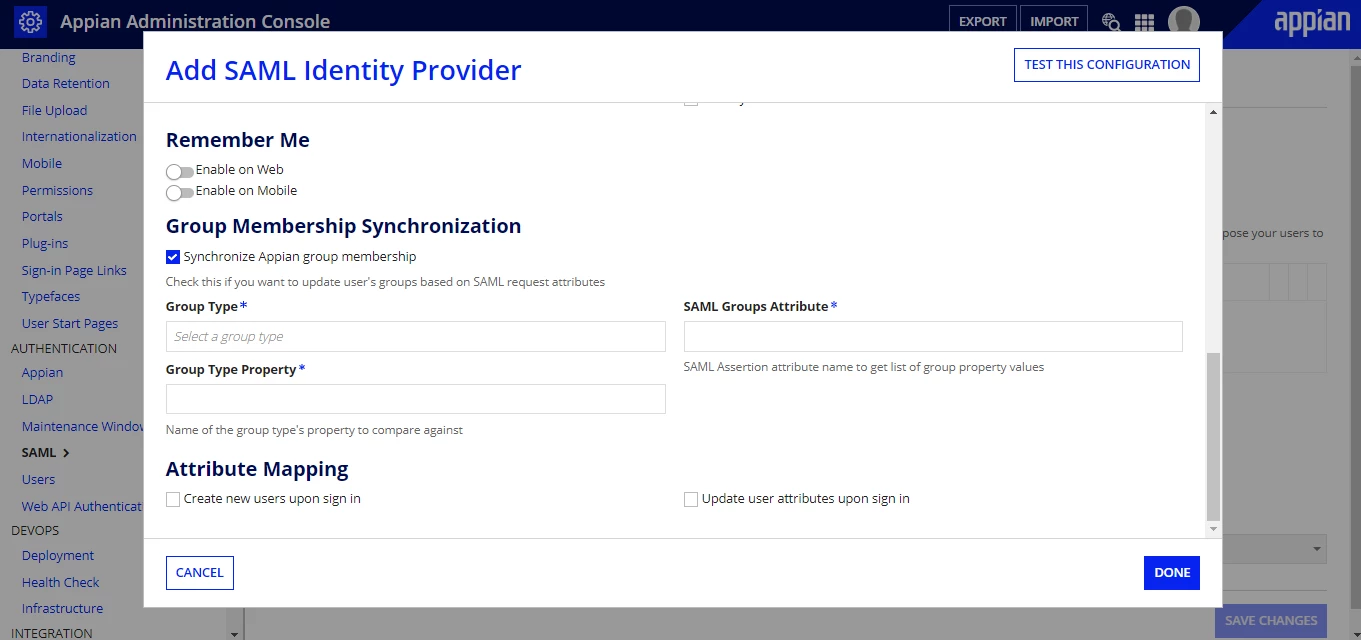Toggle Remember Me Enable on Mobile
1361x640 pixels.
click(180, 193)
